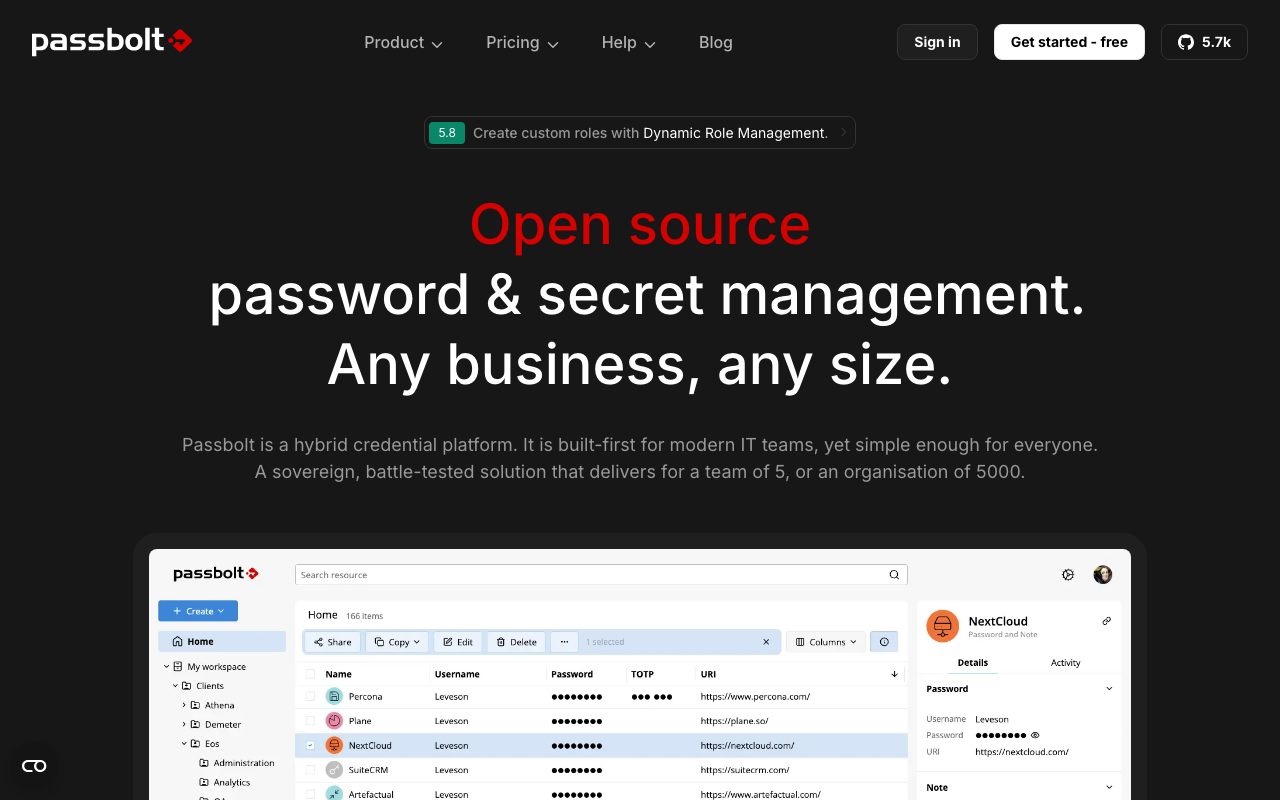1280x800 pixels.
Task: Click the magnifier icon in the search bar
Action: [893, 575]
